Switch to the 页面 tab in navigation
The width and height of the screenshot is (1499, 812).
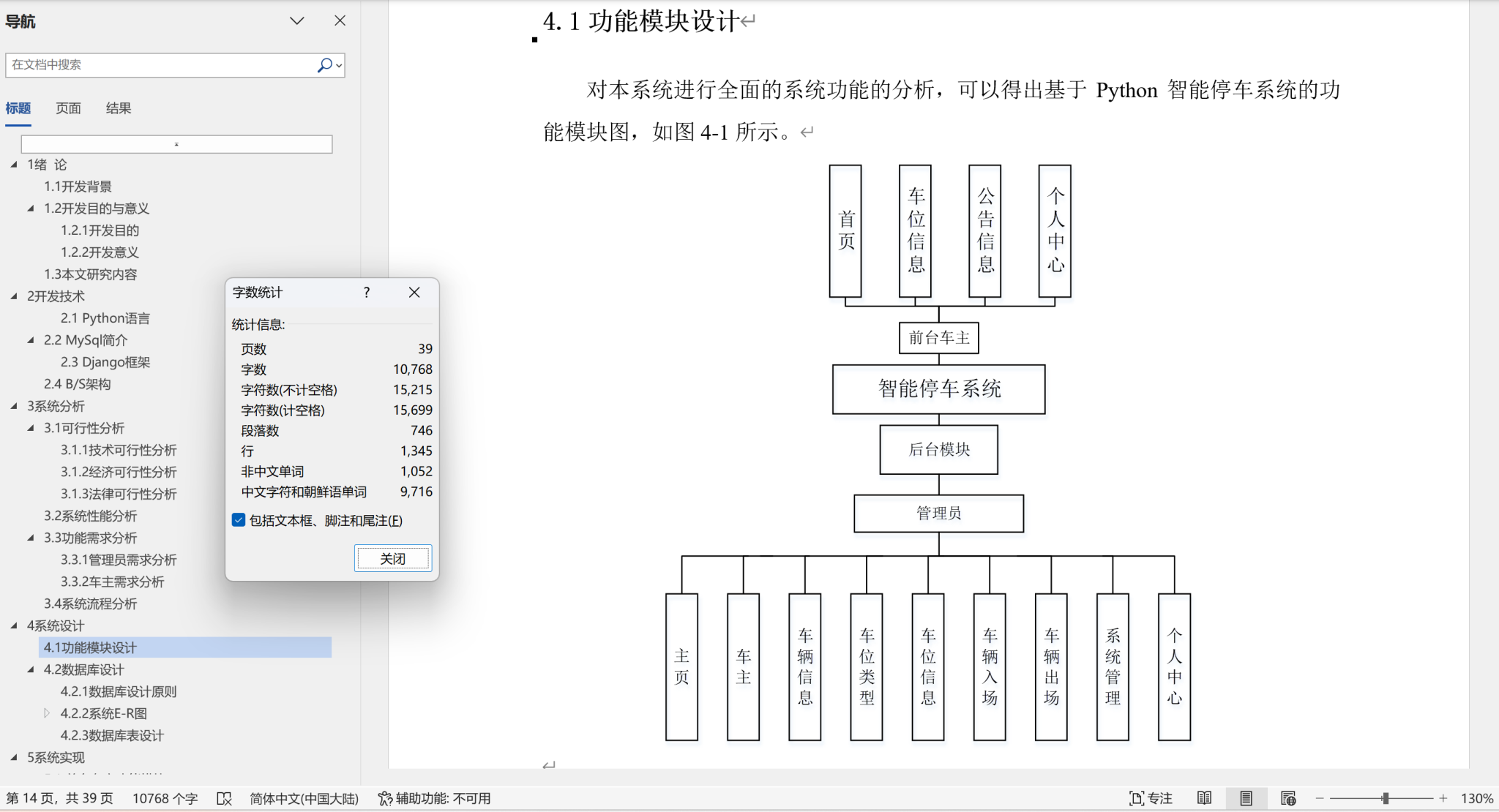[x=68, y=108]
